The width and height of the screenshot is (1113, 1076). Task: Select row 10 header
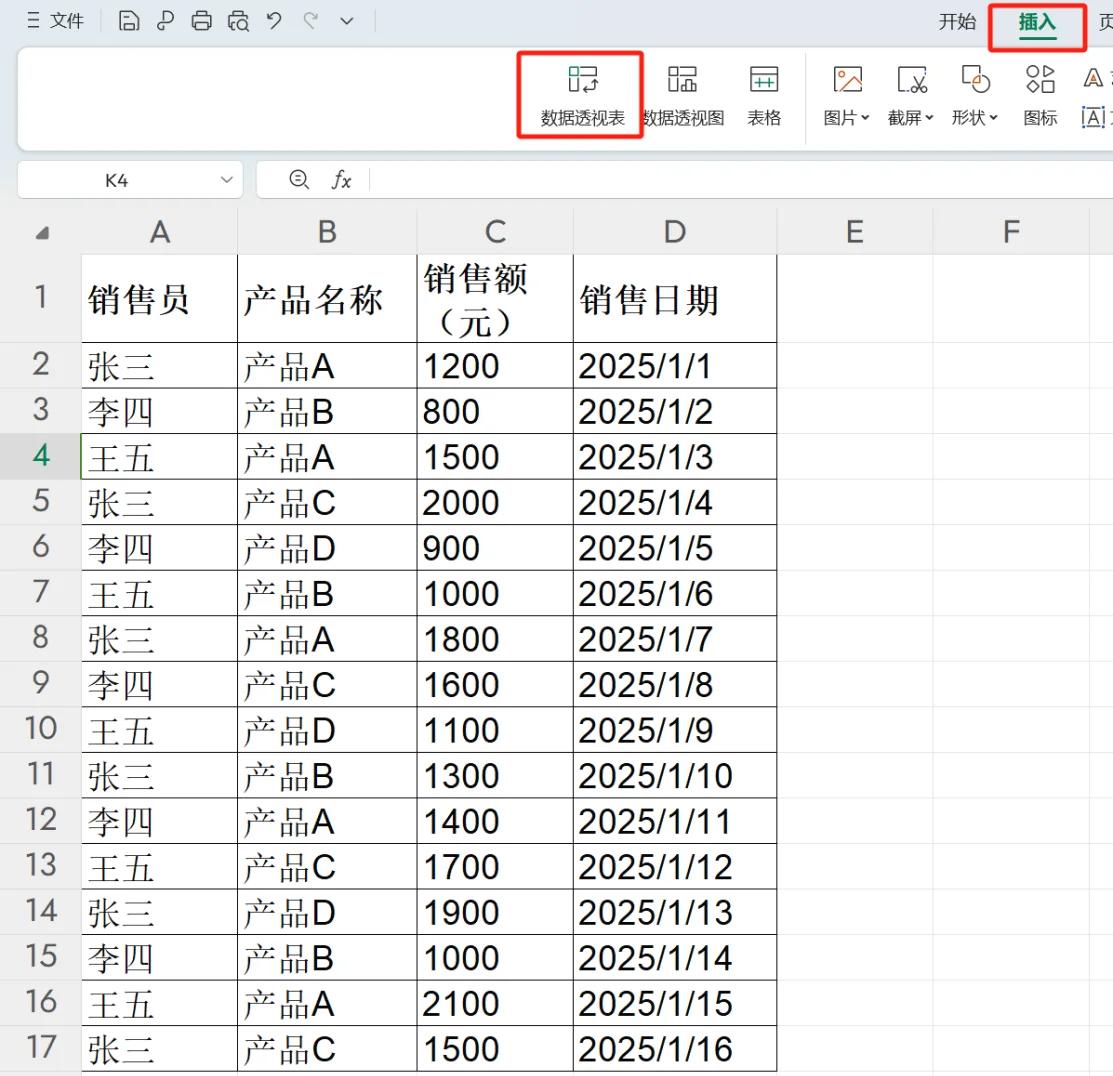pos(40,729)
